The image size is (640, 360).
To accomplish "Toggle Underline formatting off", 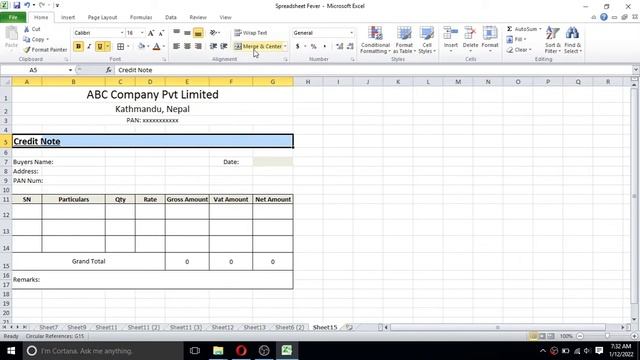I will click(x=100, y=47).
